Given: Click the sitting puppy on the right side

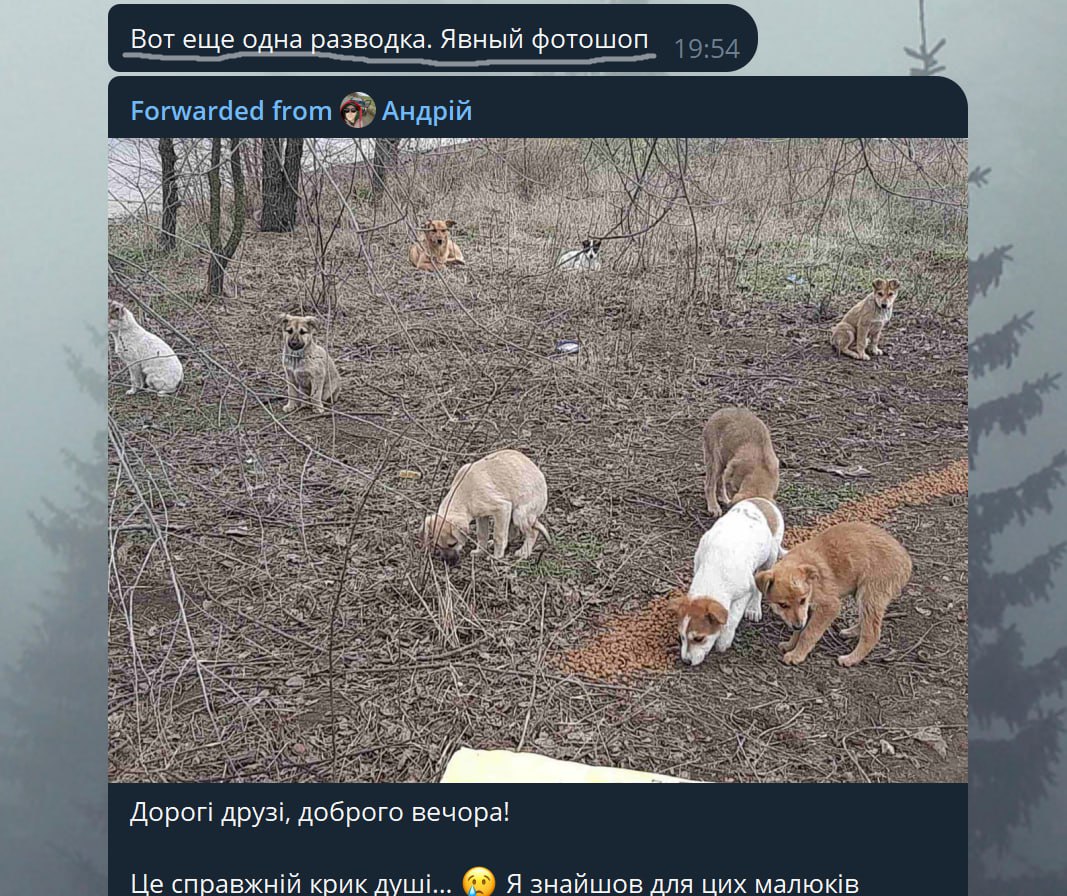Looking at the screenshot, I should coord(866,320).
